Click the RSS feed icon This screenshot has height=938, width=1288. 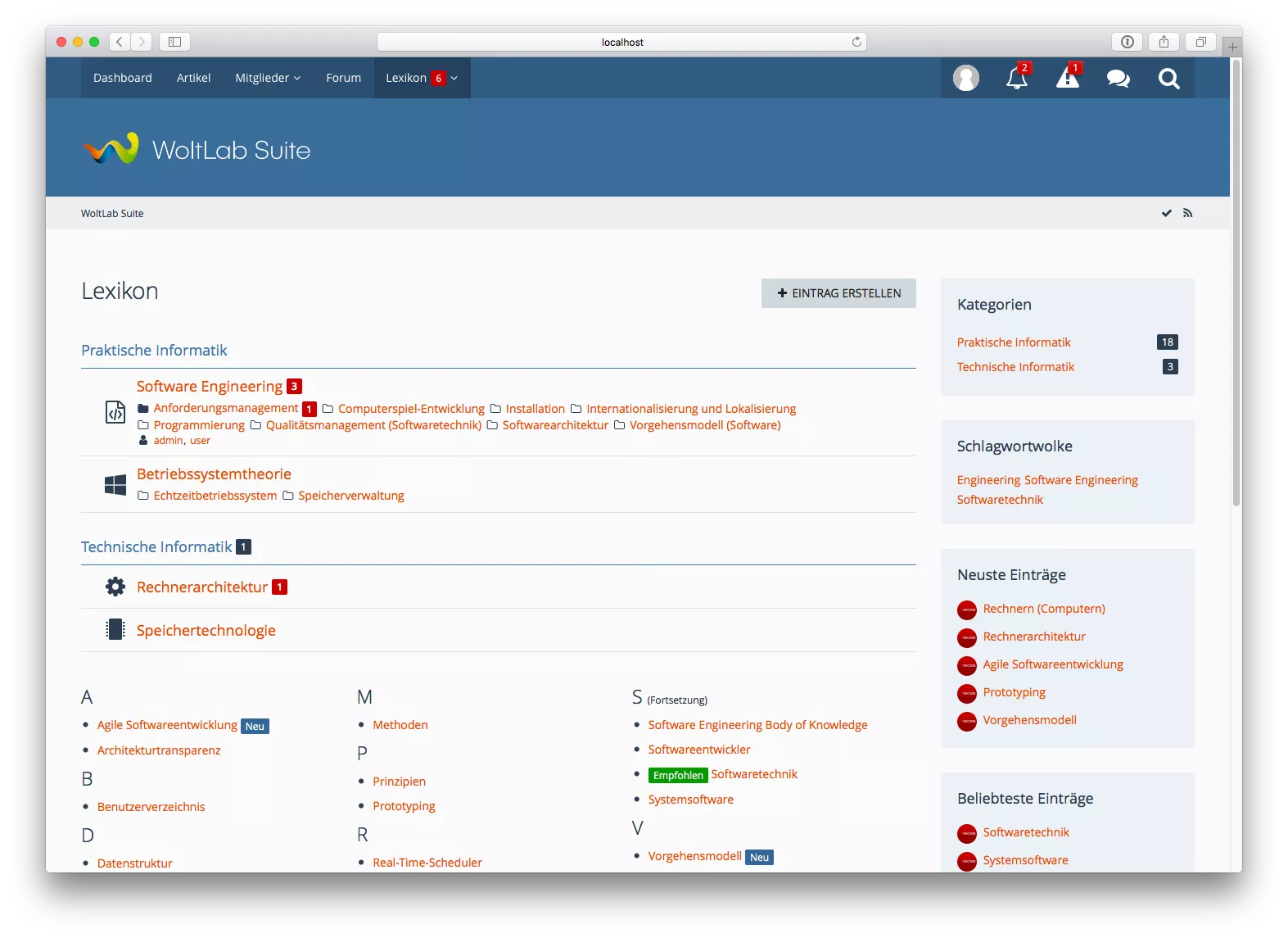pos(1187,213)
